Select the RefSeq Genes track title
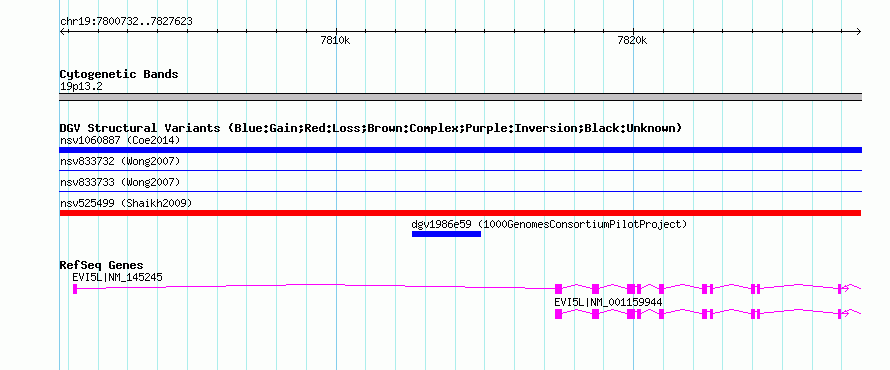This screenshot has height=370, width=890. tap(102, 265)
